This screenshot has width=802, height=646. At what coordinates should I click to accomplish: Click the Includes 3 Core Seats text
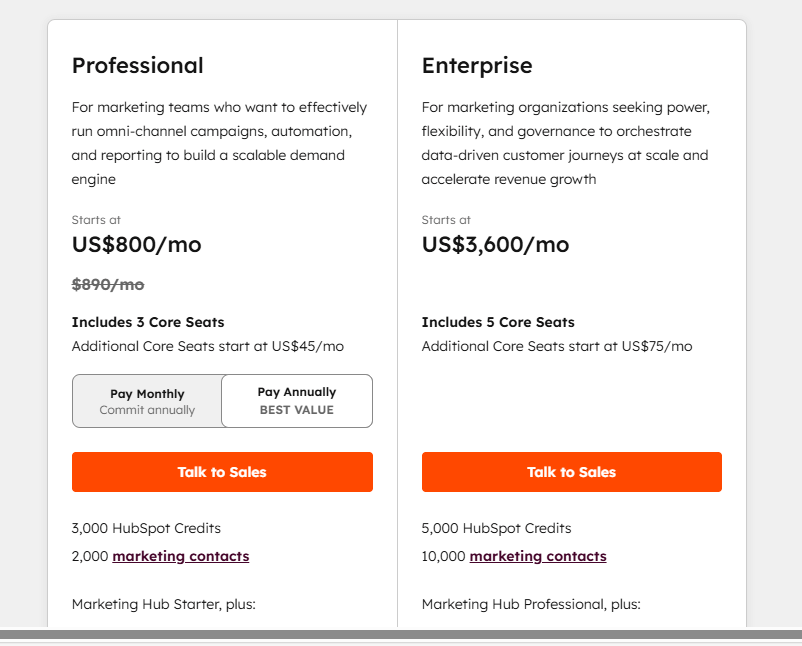(148, 322)
